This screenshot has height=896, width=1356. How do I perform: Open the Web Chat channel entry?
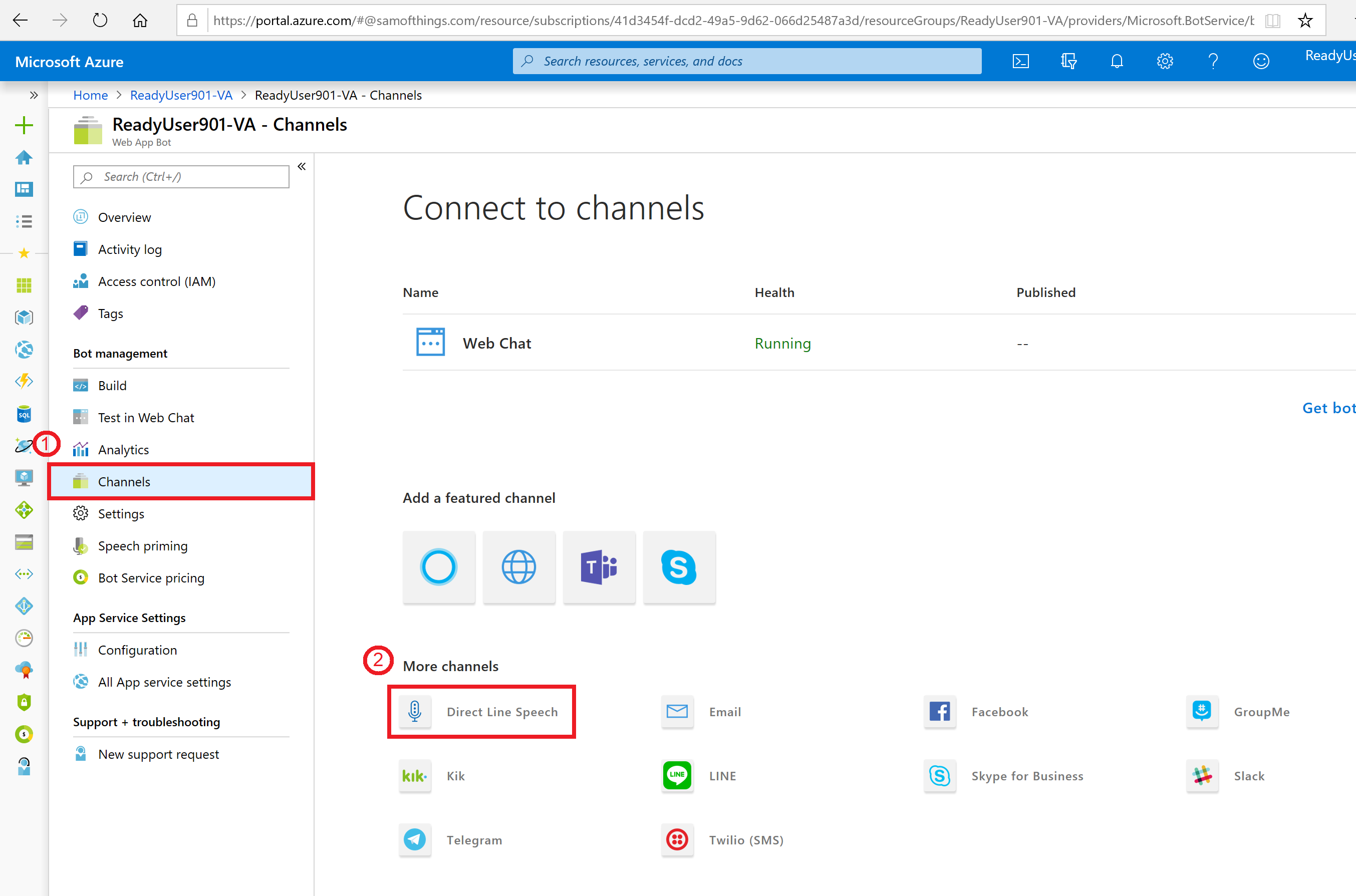(x=496, y=343)
